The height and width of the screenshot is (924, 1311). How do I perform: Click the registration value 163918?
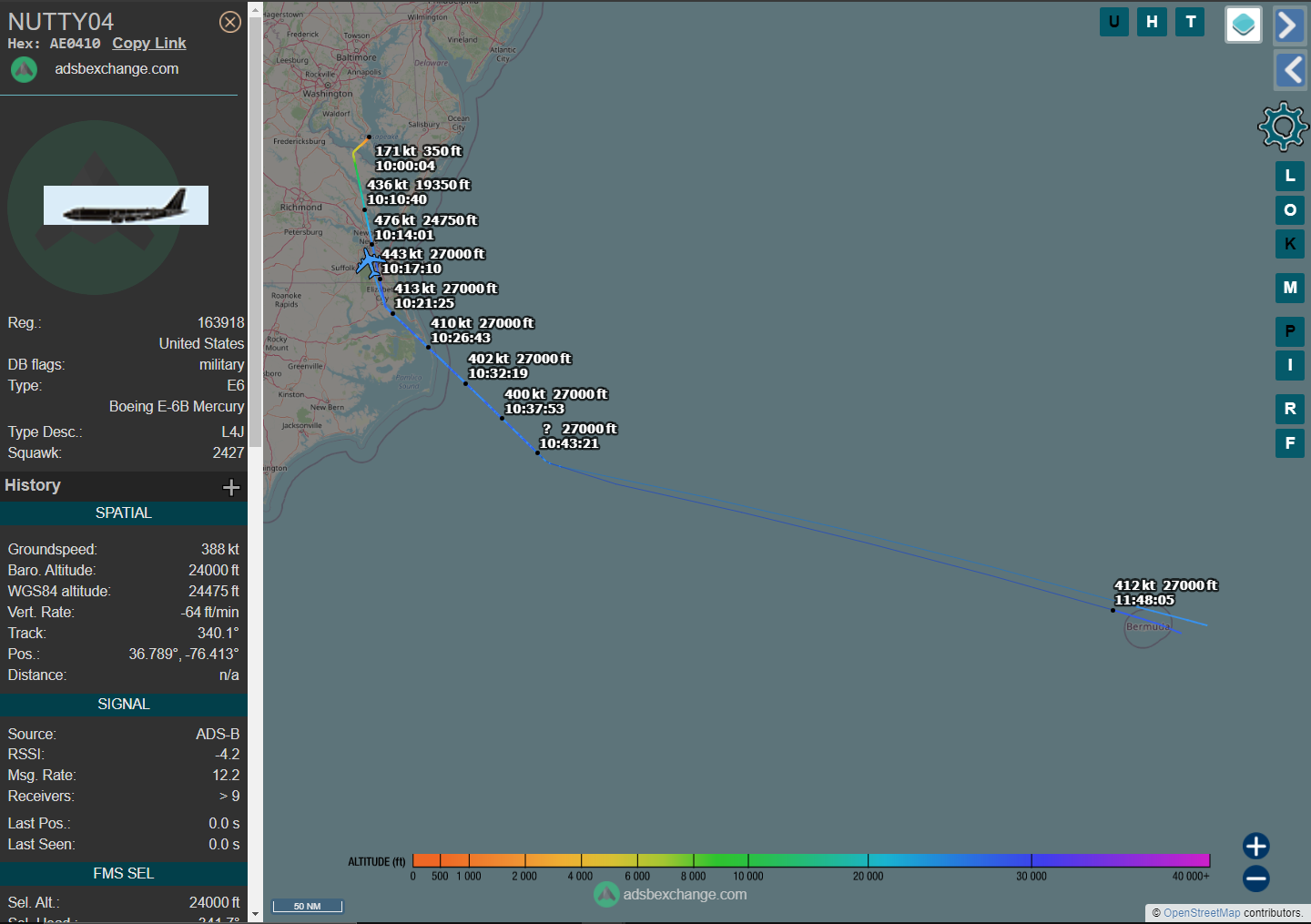coord(221,323)
